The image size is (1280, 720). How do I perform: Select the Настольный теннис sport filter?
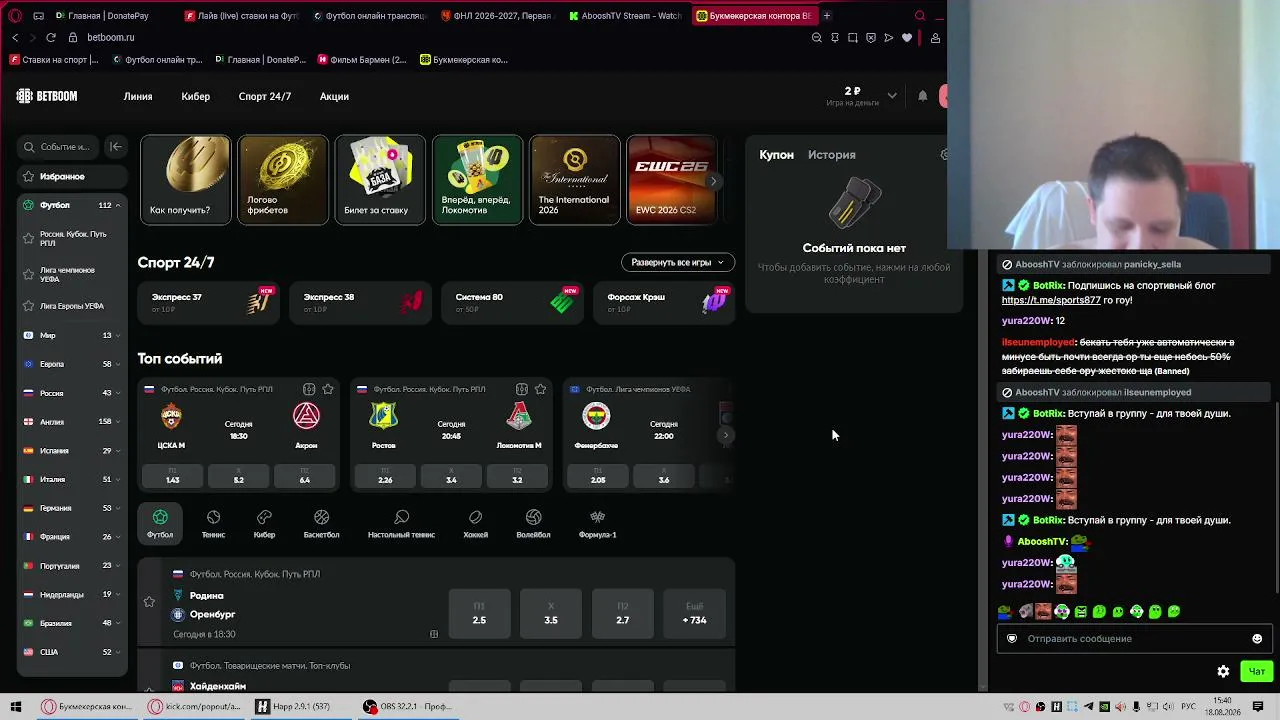pos(401,523)
